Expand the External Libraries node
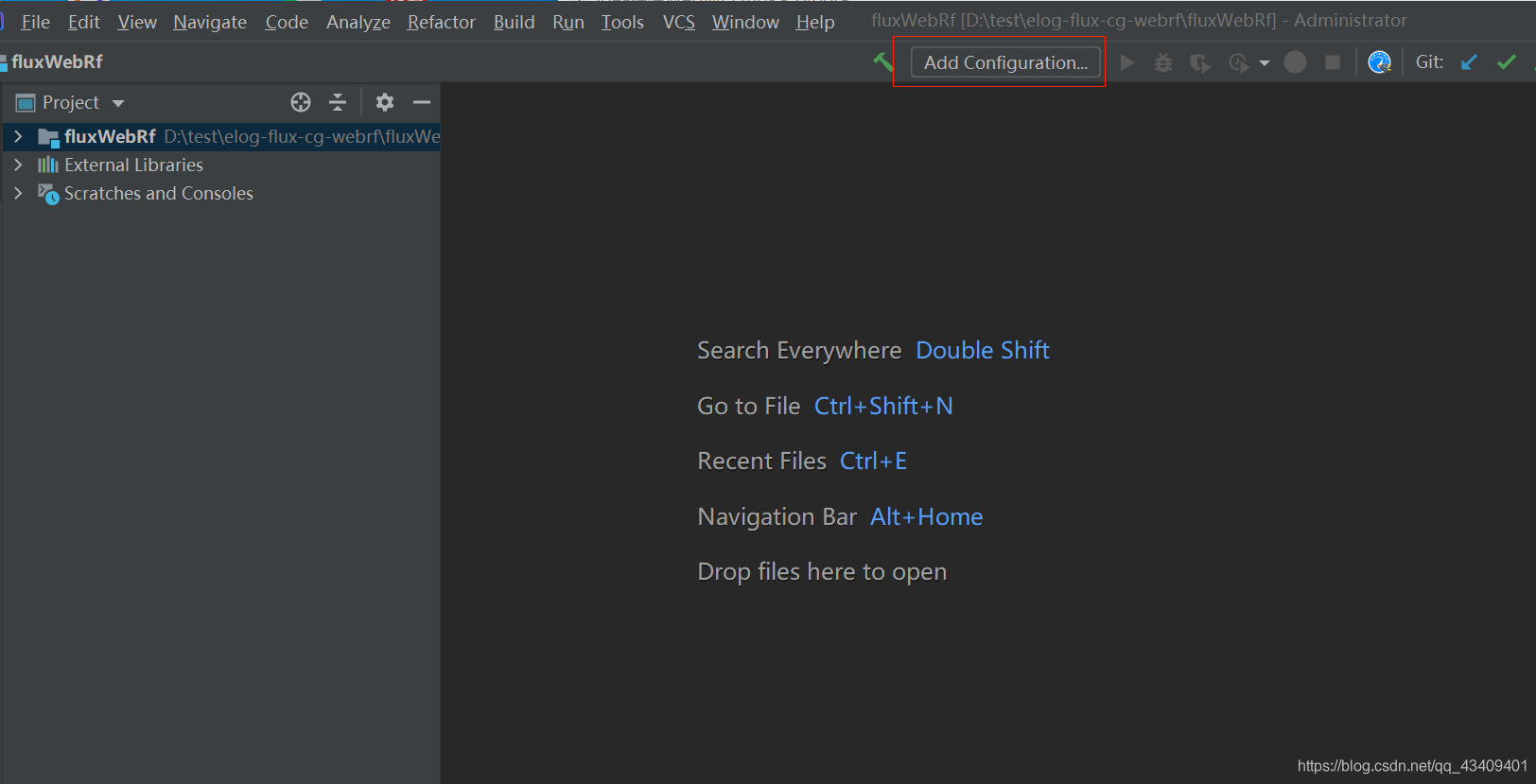 coord(17,165)
